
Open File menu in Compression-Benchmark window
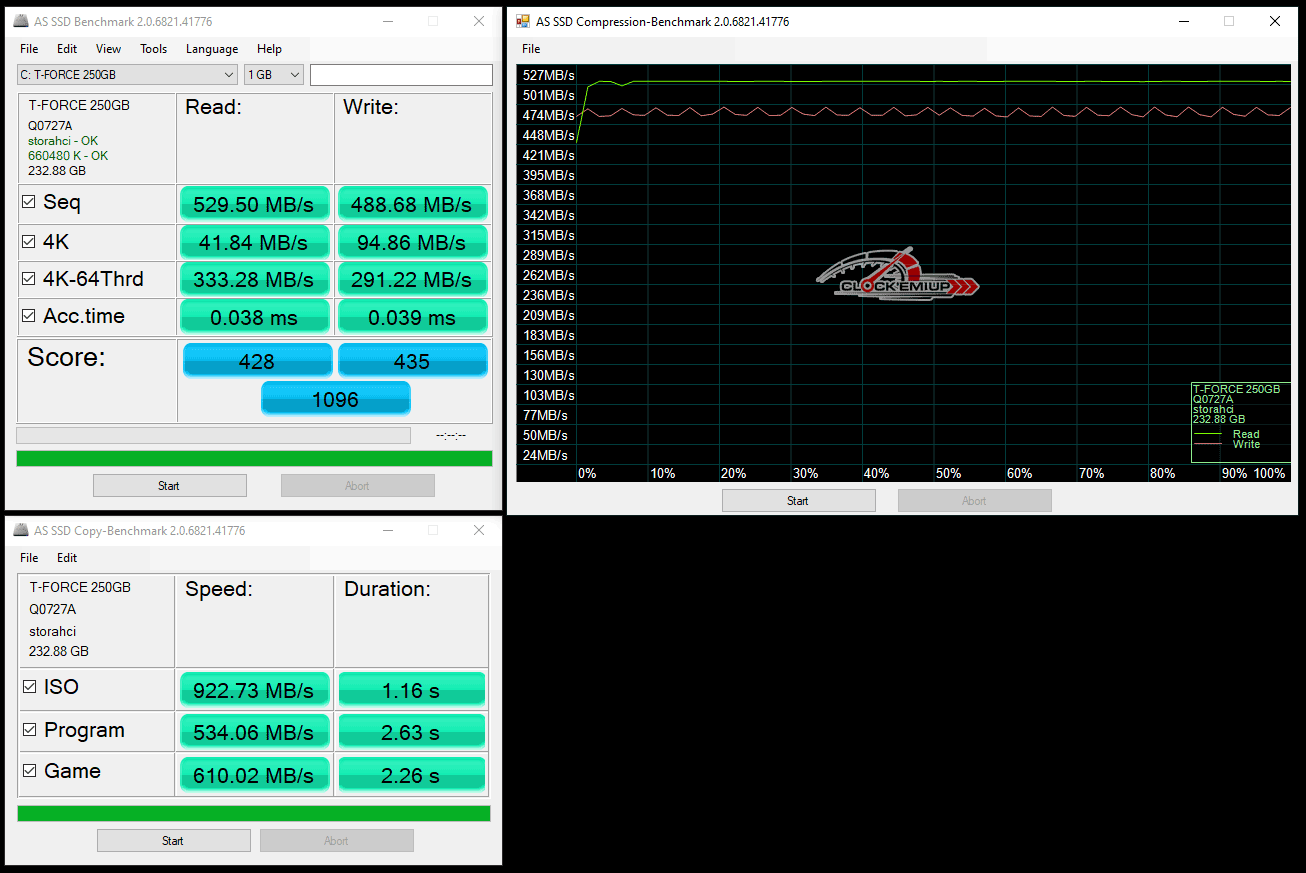click(531, 49)
